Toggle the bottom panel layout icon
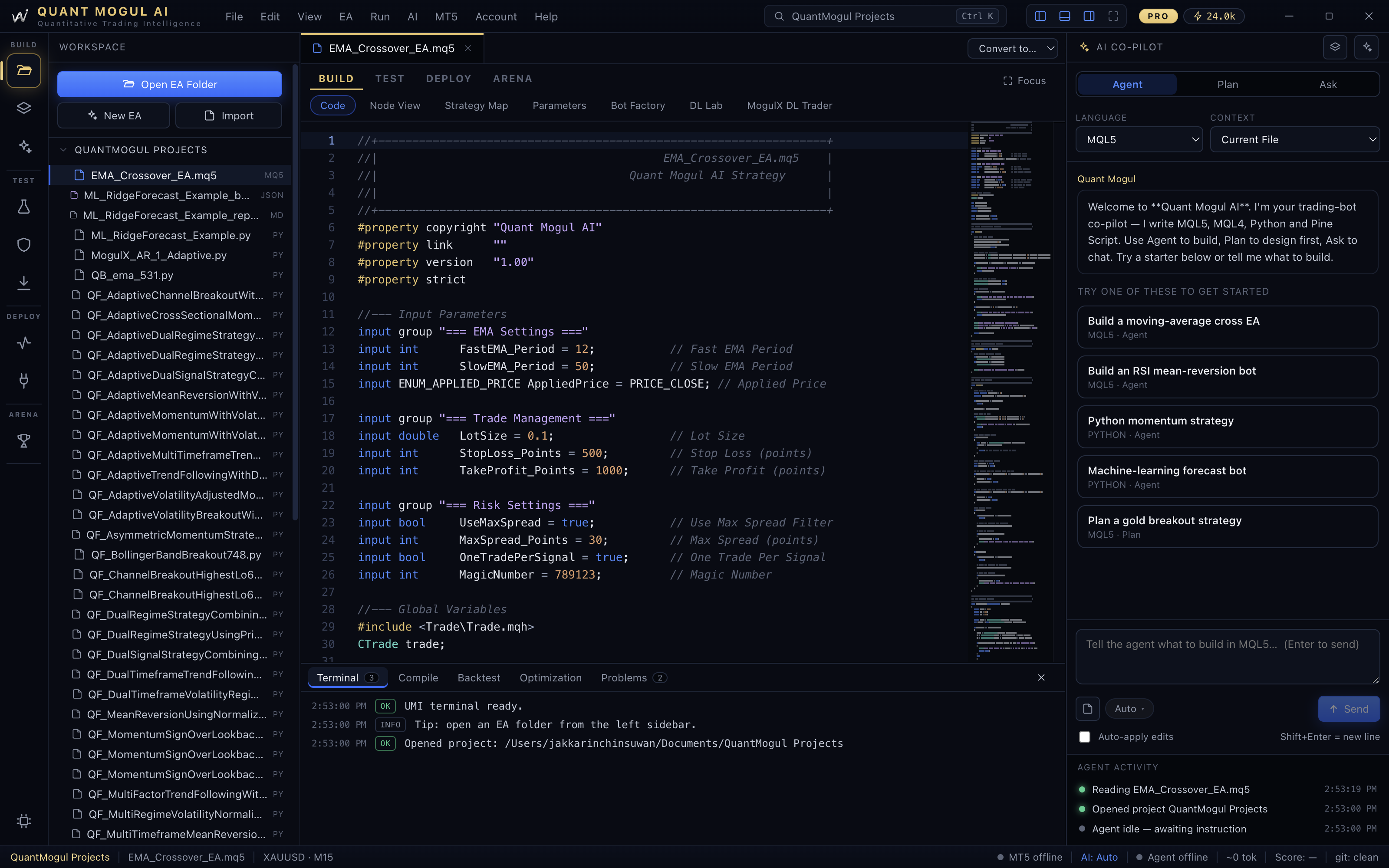Image resolution: width=1389 pixels, height=868 pixels. tap(1064, 16)
